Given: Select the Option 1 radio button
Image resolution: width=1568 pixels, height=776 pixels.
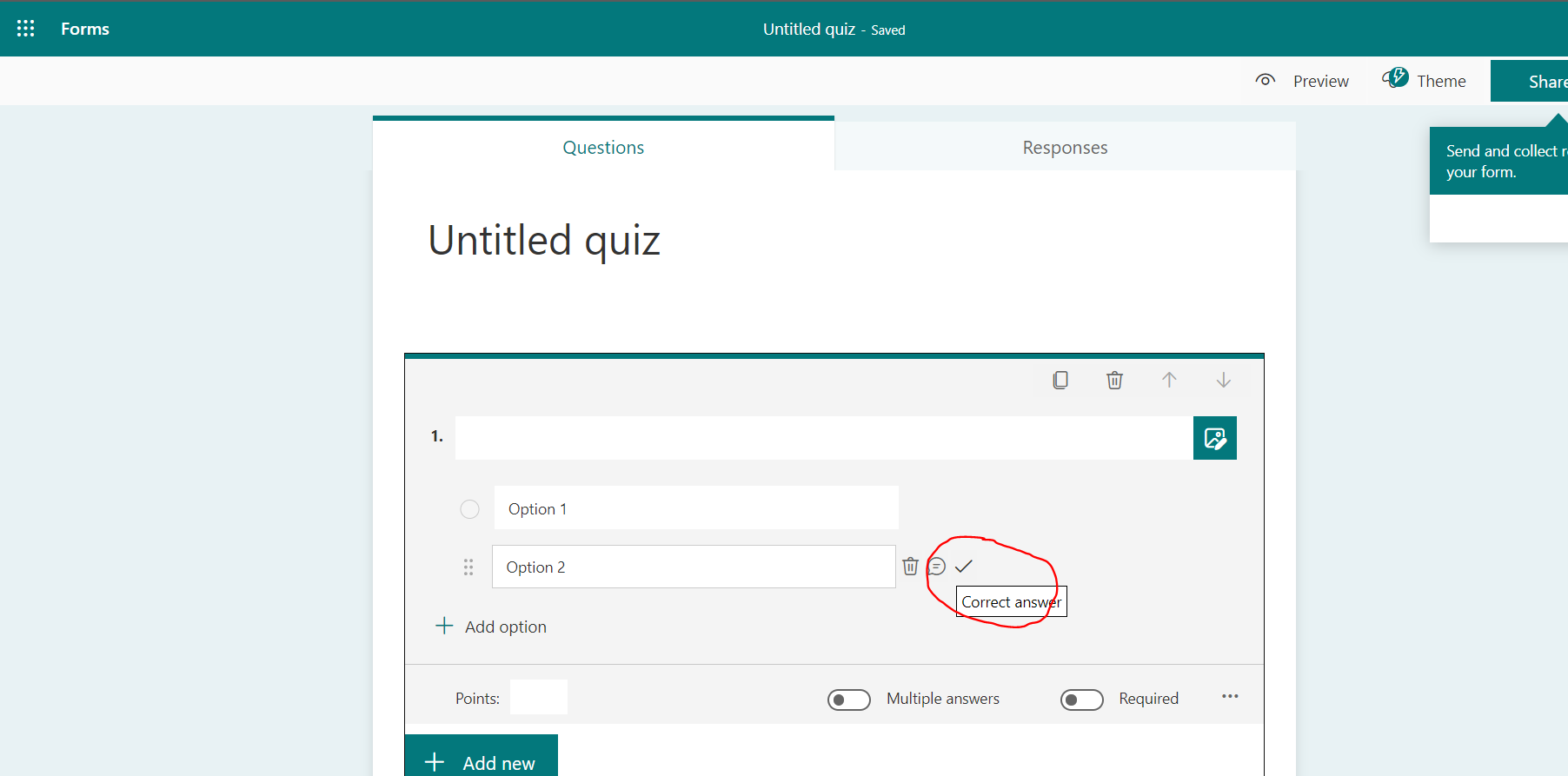Looking at the screenshot, I should (x=469, y=509).
